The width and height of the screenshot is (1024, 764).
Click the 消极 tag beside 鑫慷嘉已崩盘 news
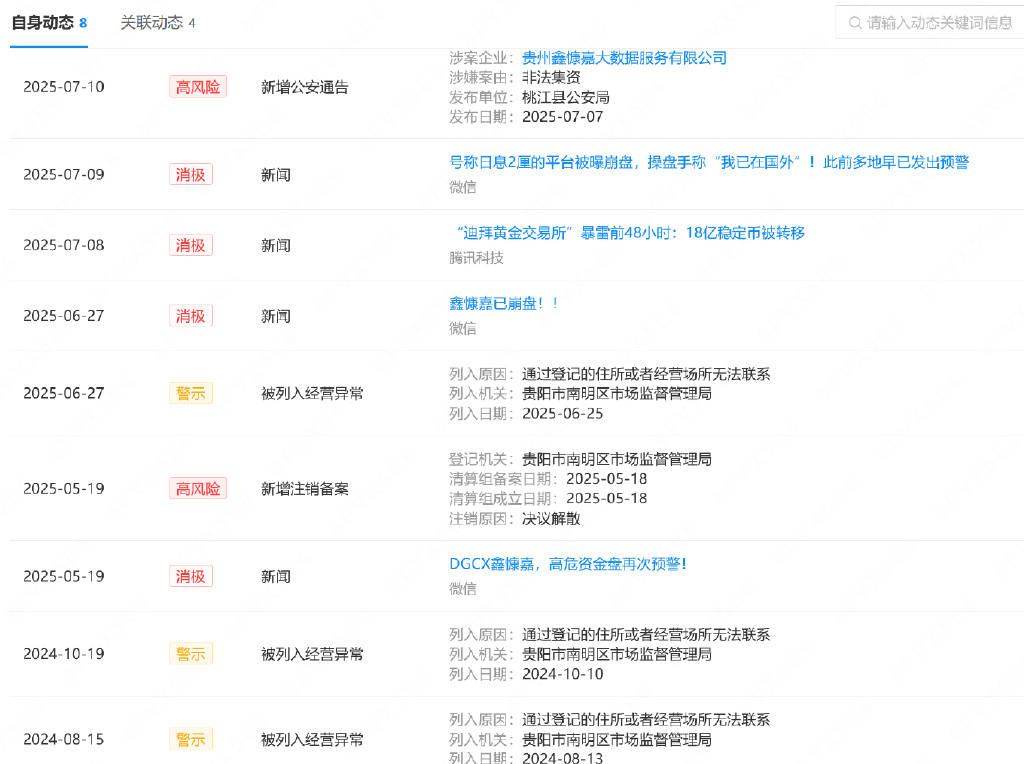point(190,315)
